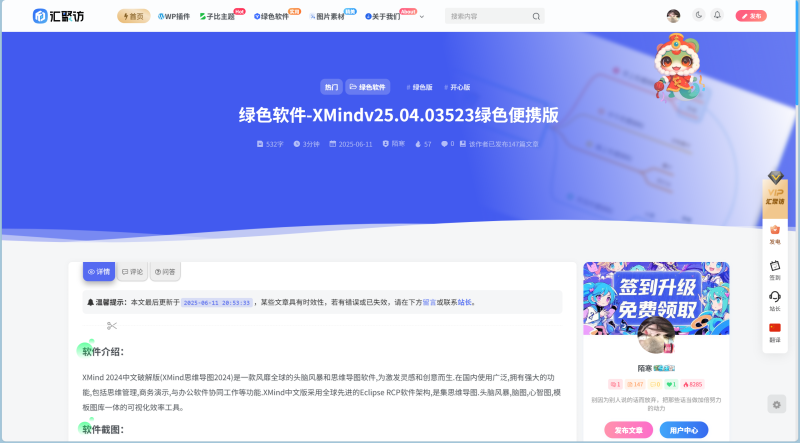
Task: Click the 发电 icon in the floating sidebar
Action: [774, 234]
